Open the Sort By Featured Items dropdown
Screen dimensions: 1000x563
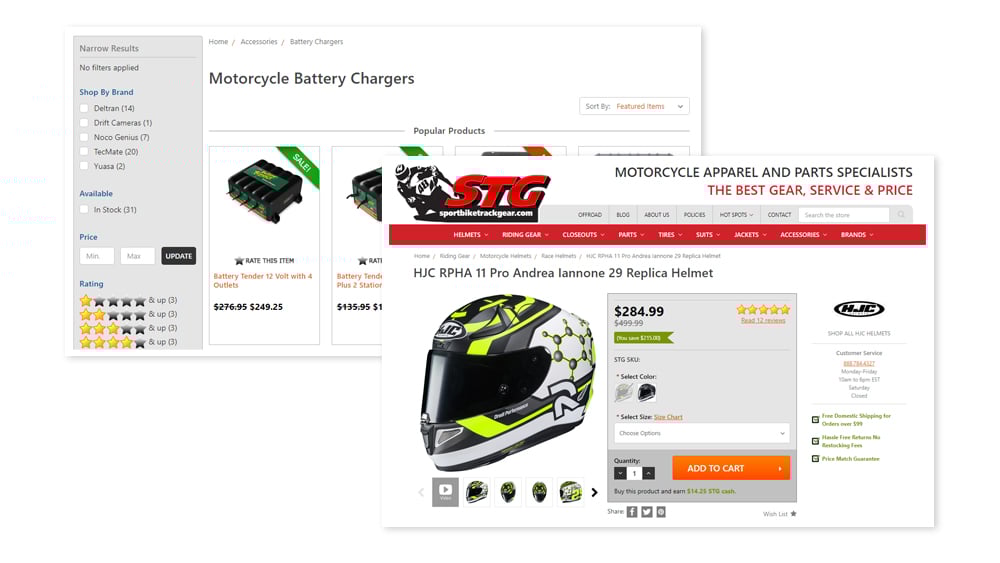(x=634, y=106)
